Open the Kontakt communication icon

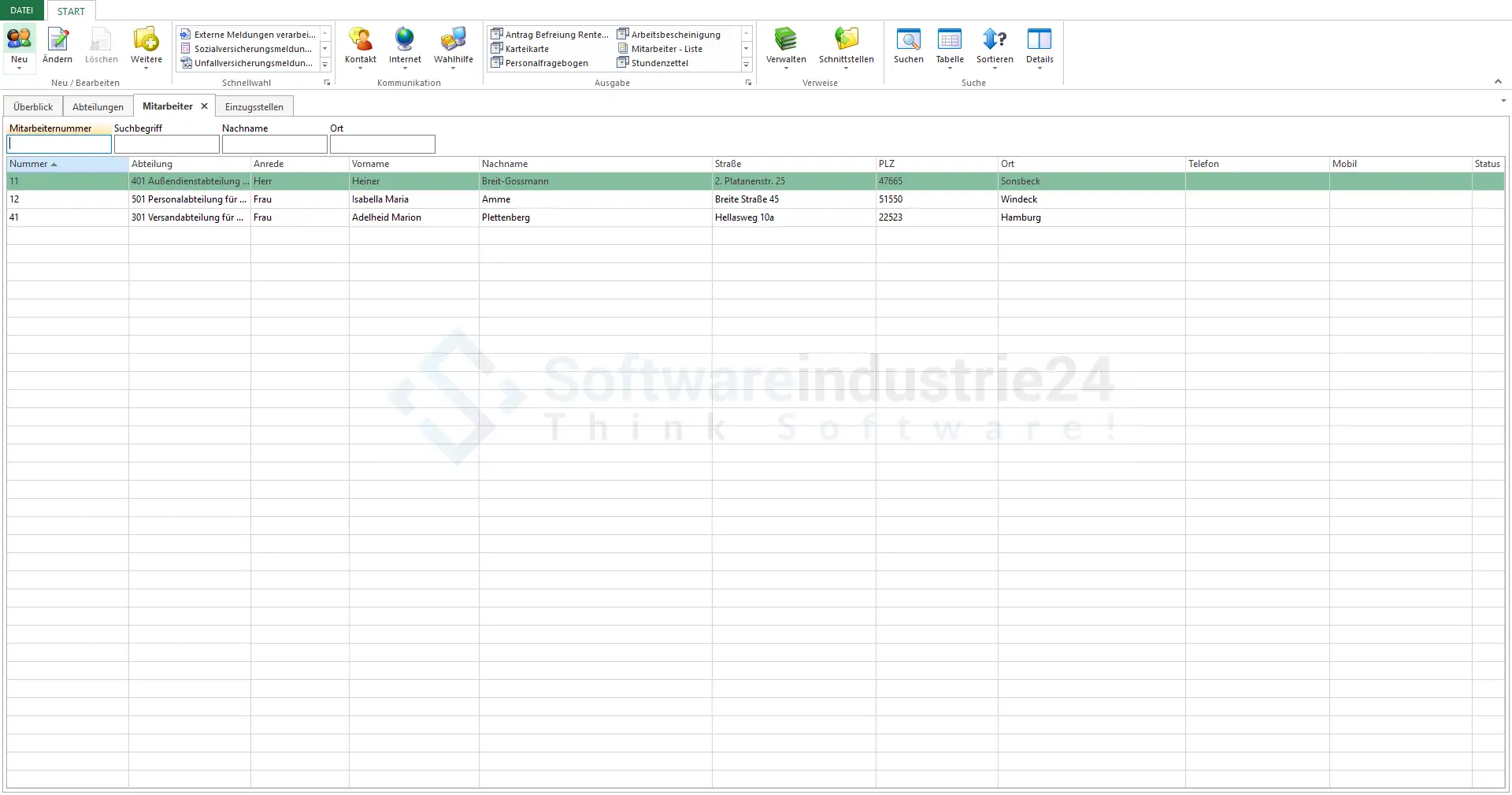[360, 39]
